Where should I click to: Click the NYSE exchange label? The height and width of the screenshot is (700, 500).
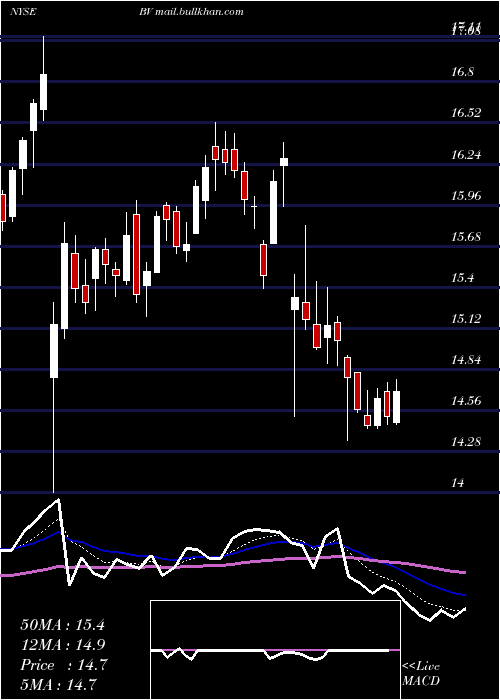pyautogui.click(x=23, y=12)
